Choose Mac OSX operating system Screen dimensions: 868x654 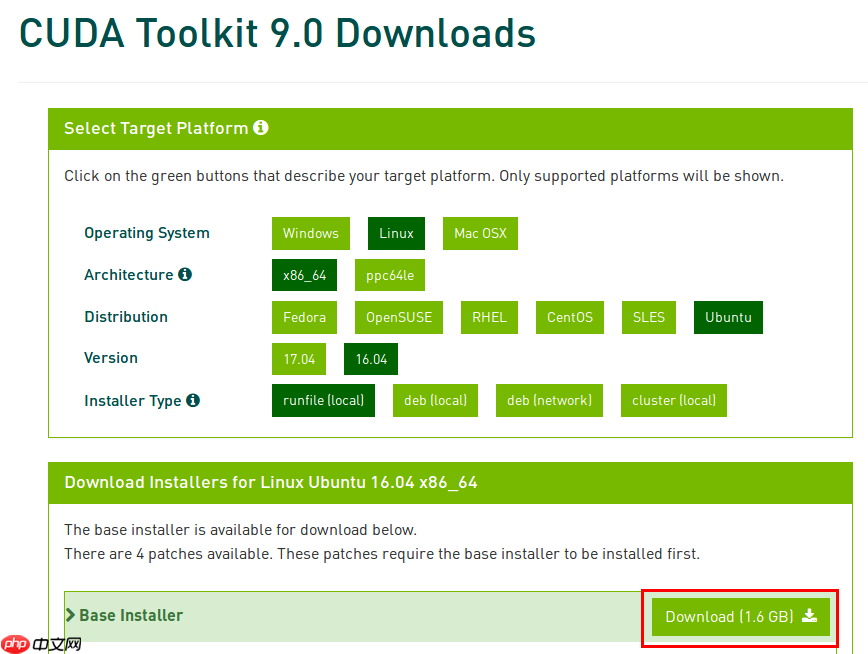[480, 233]
